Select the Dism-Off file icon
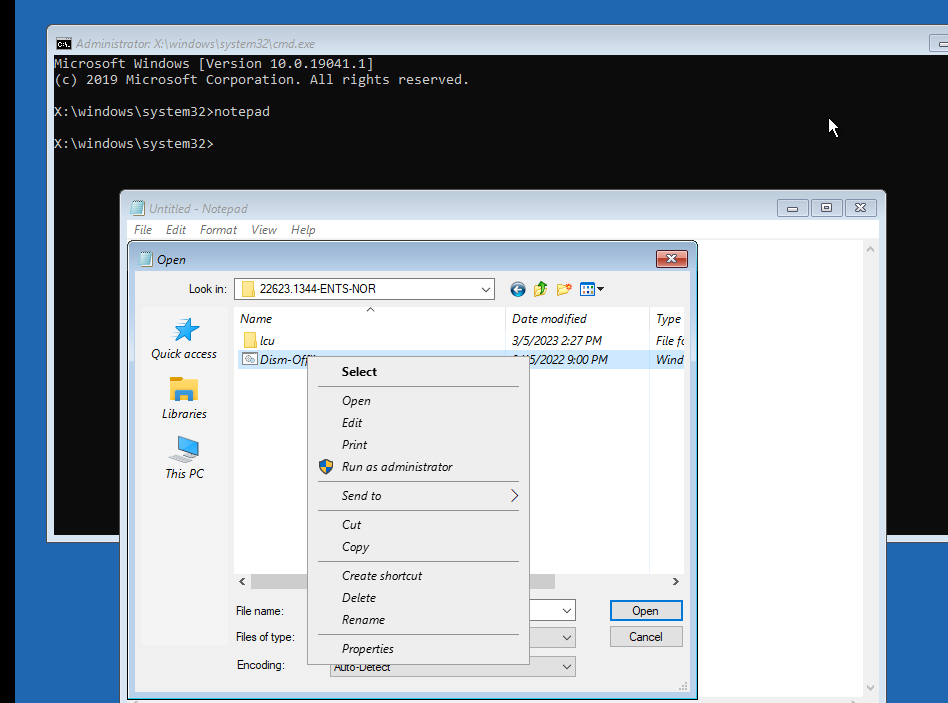The width and height of the screenshot is (948, 703). [x=250, y=359]
